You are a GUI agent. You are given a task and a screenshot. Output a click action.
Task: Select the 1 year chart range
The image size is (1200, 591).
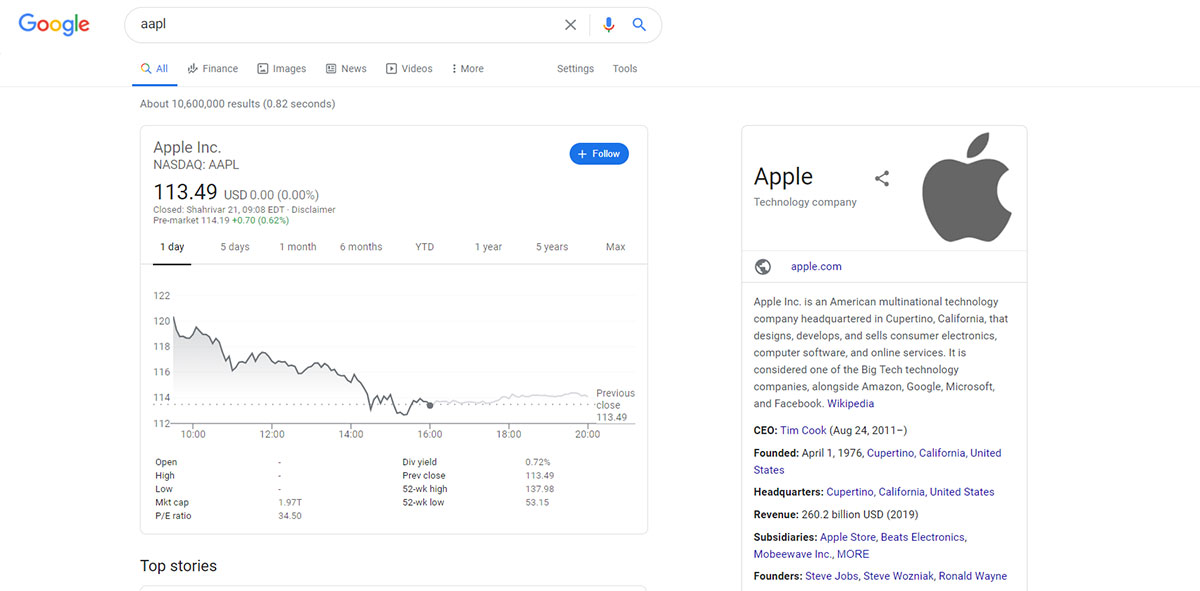click(x=489, y=247)
